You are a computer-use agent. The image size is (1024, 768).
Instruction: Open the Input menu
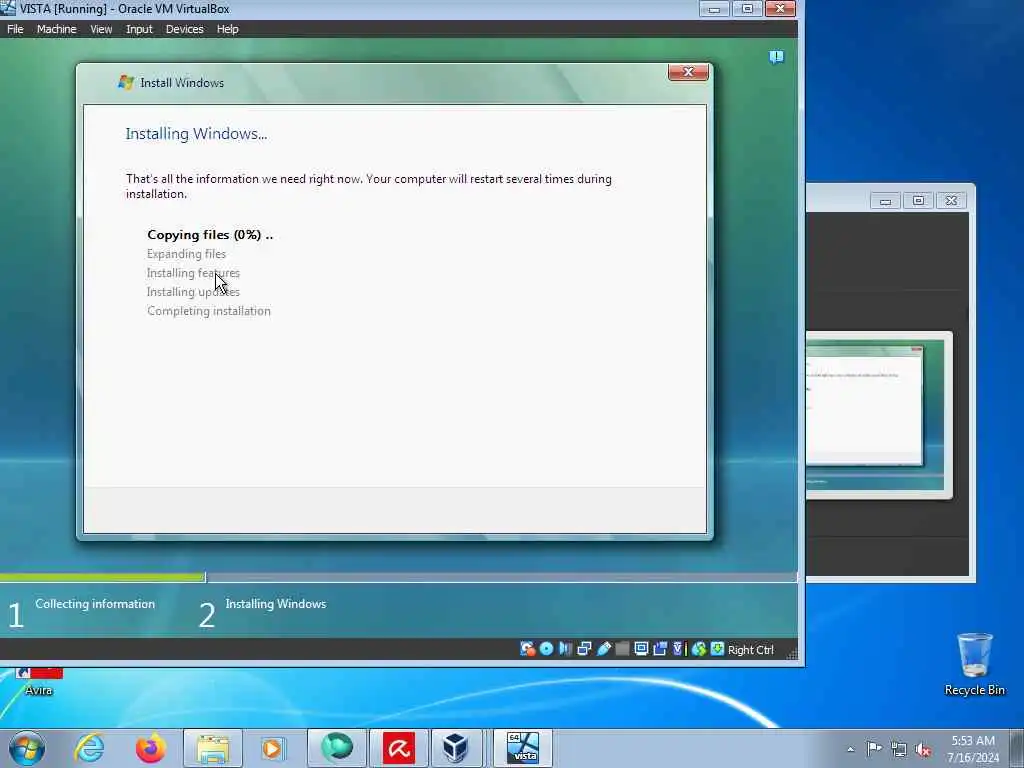pyautogui.click(x=139, y=29)
